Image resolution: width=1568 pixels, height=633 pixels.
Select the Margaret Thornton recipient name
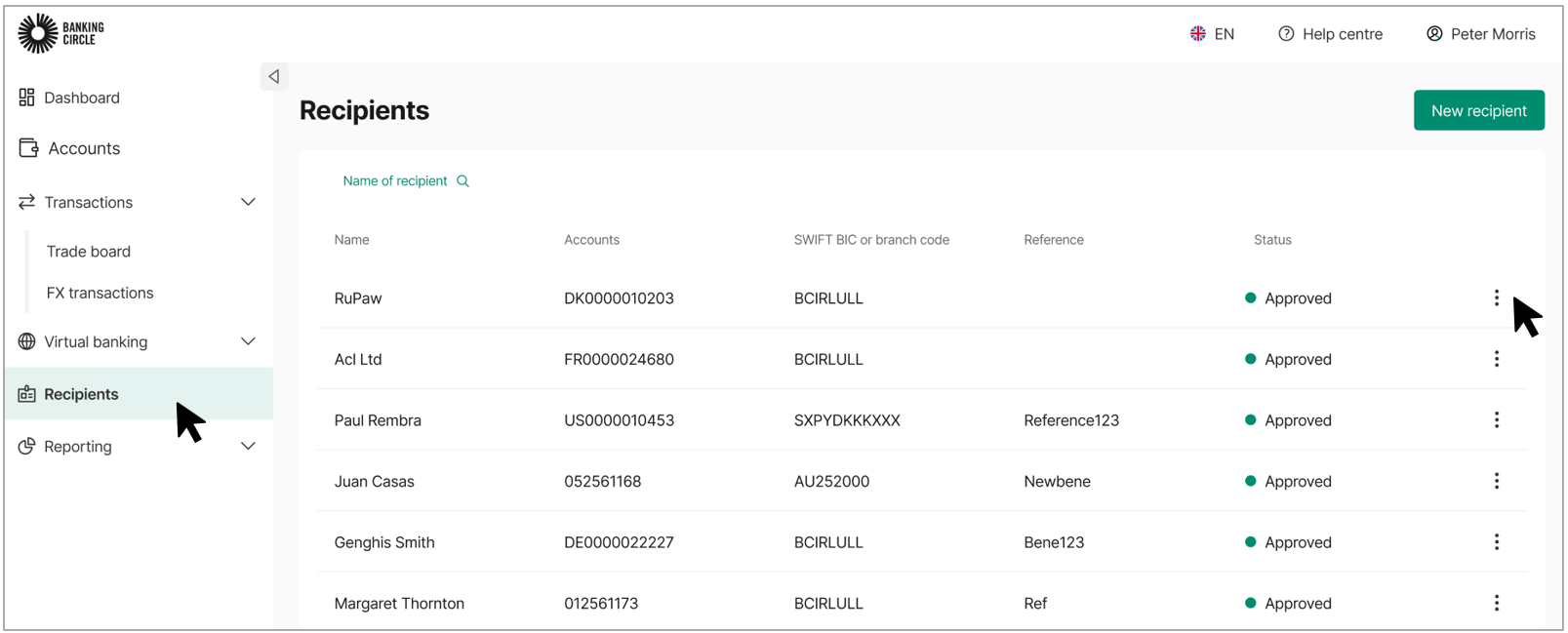click(x=399, y=604)
